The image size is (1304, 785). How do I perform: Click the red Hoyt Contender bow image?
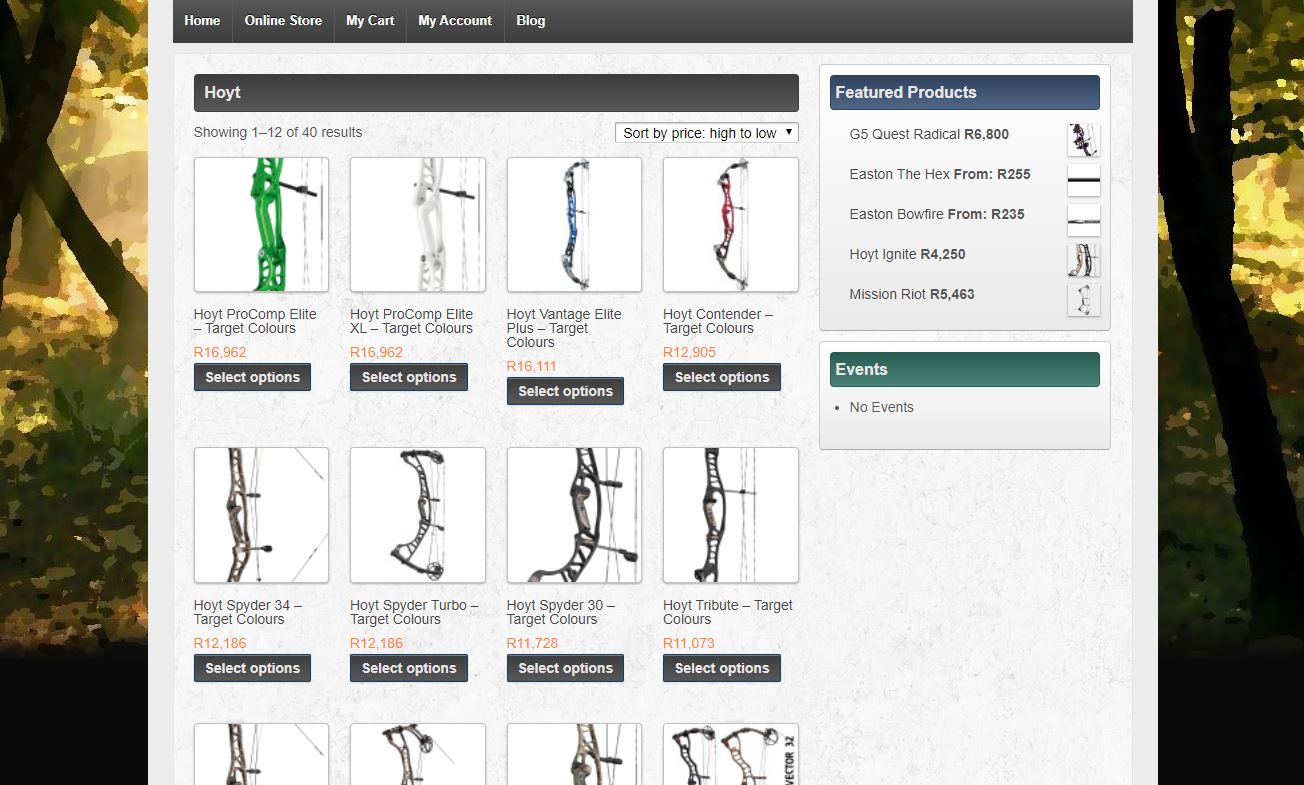coord(730,224)
